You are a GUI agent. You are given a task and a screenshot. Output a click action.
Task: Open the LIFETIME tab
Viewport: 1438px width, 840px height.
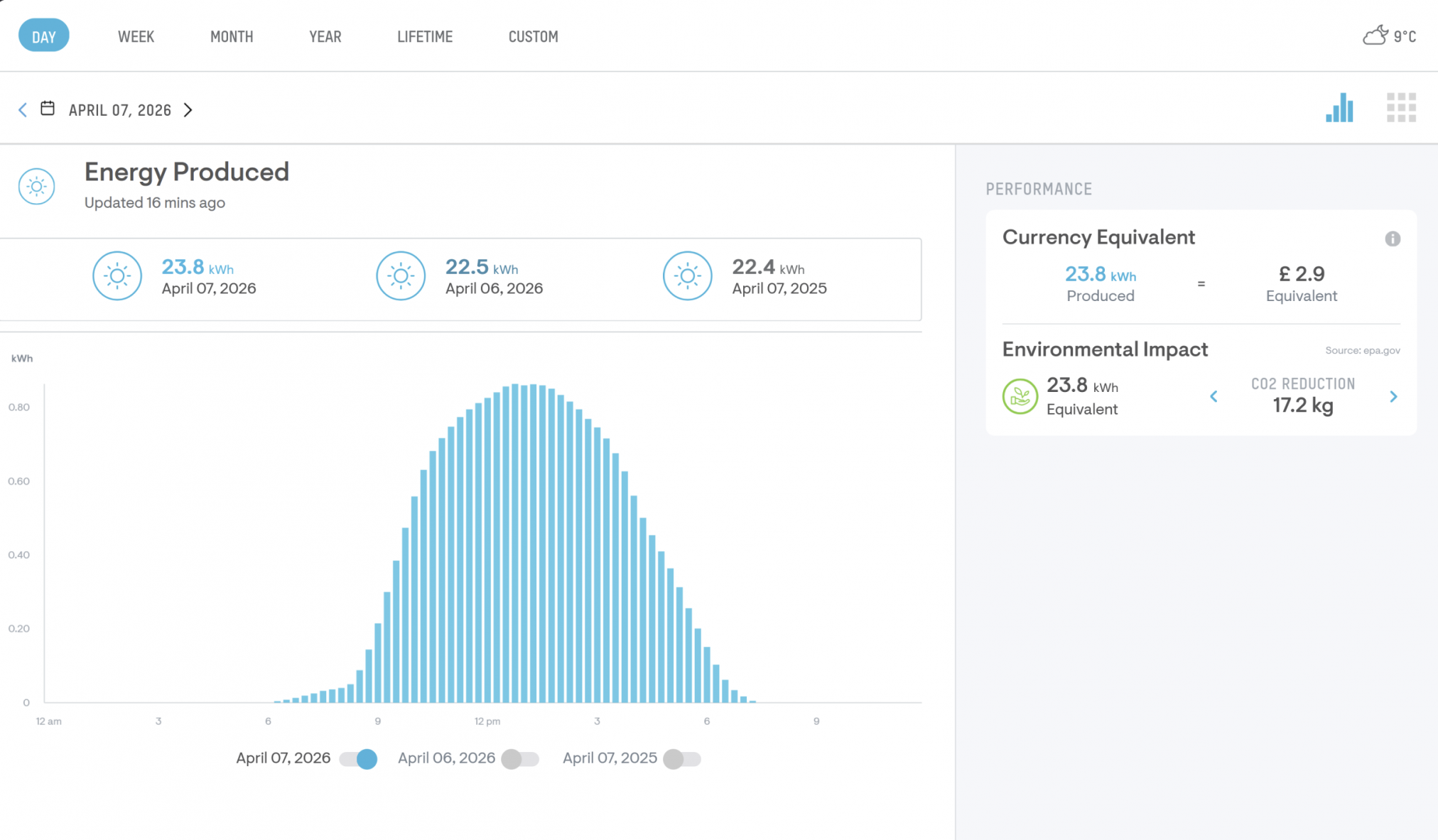tap(425, 36)
